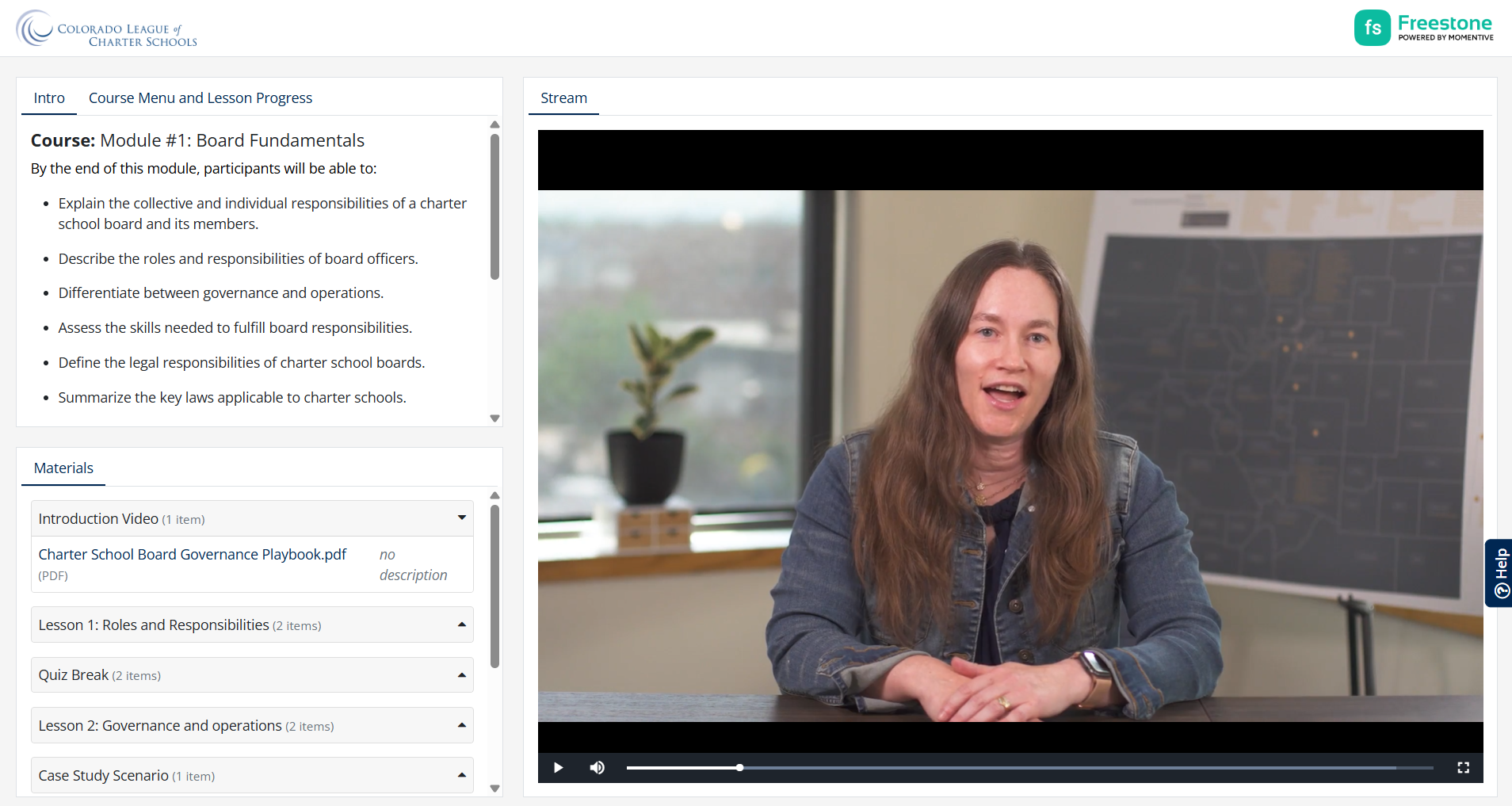This screenshot has width=1512, height=806.
Task: Click the Colorado League of Charter Schools logo
Action: (x=107, y=29)
